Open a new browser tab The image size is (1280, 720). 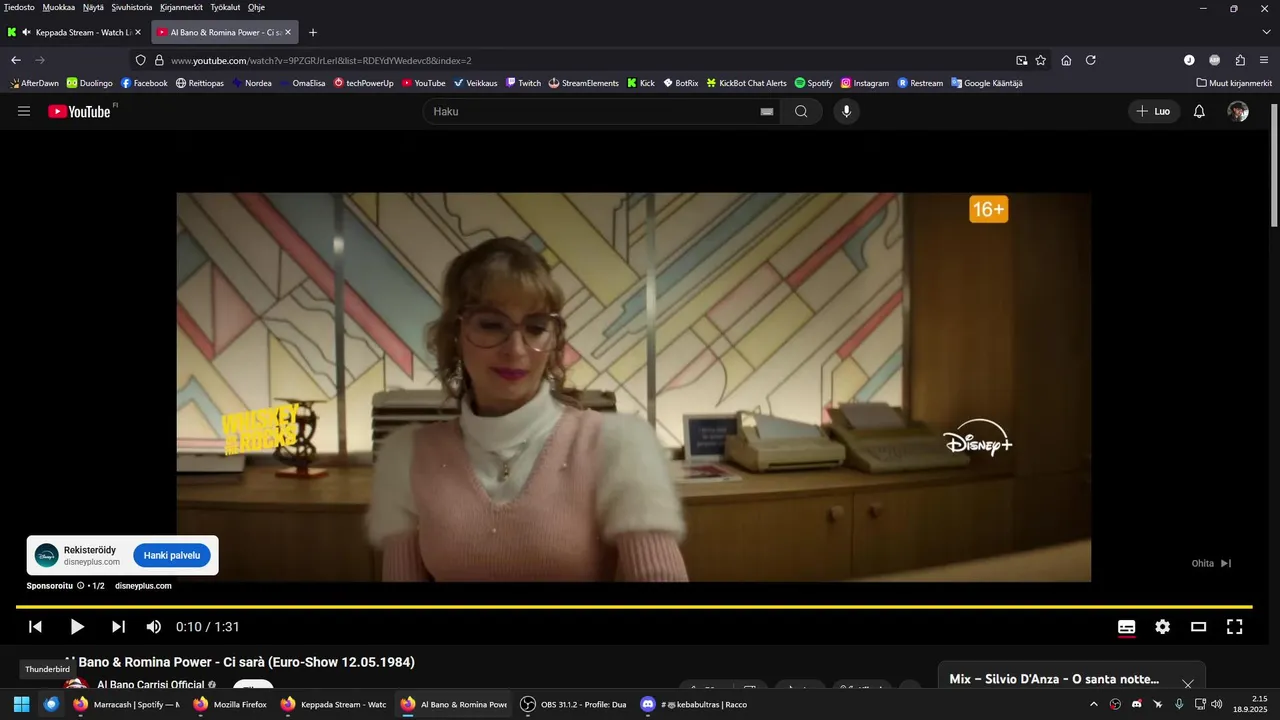point(313,32)
